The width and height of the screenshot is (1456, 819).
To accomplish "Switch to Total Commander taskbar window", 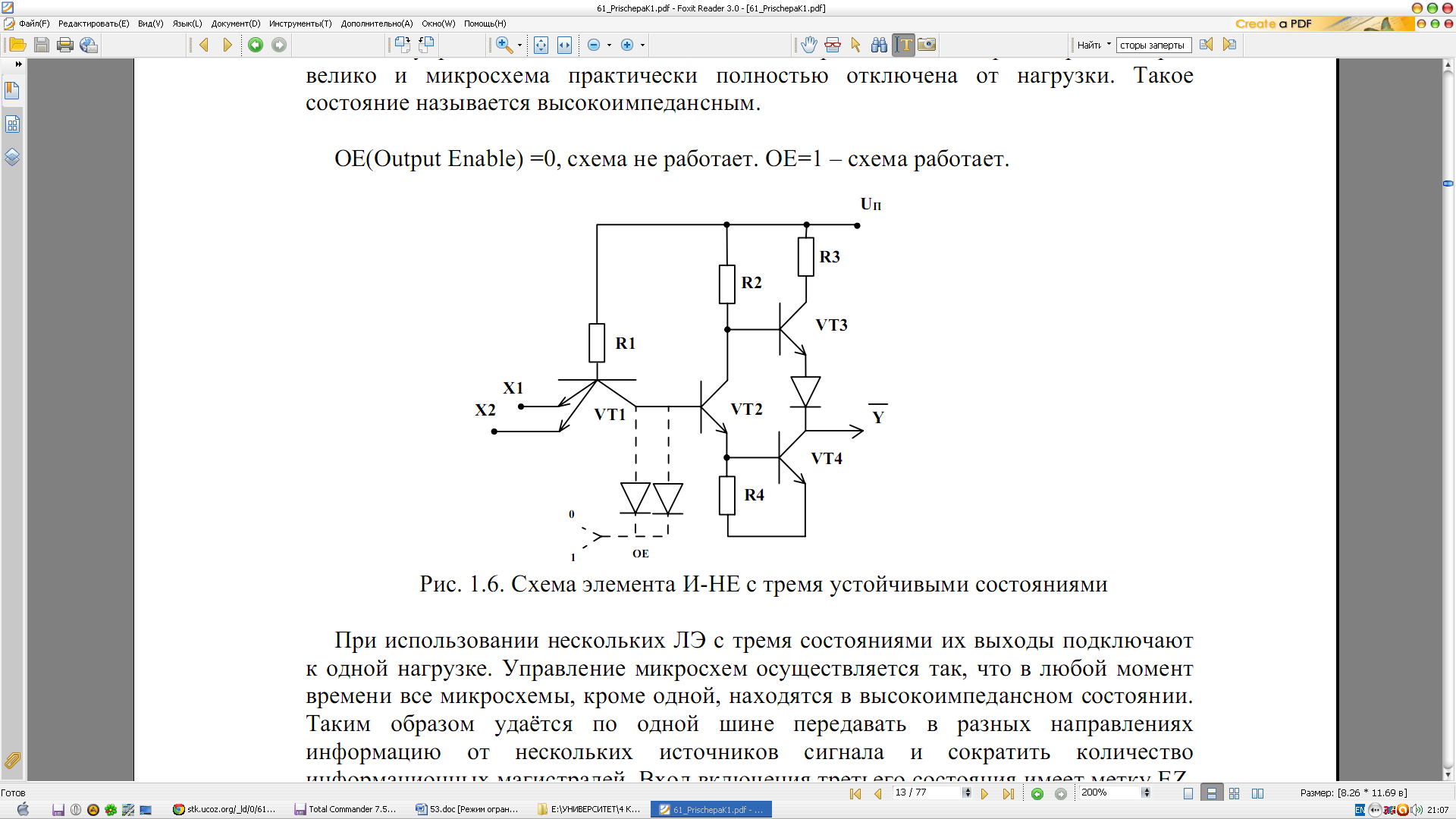I will [x=346, y=809].
